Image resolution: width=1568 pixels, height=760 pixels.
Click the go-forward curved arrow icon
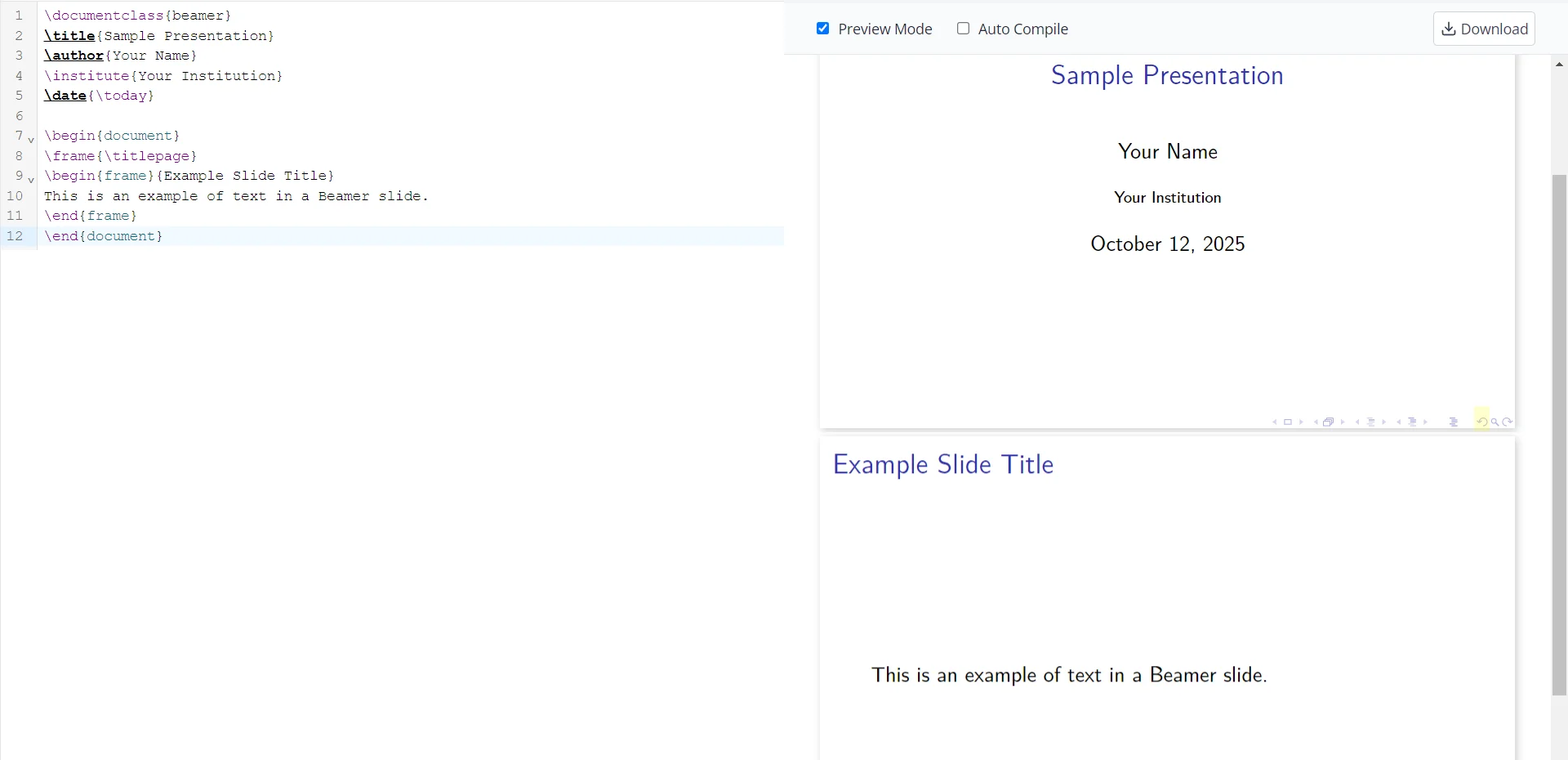[x=1508, y=422]
